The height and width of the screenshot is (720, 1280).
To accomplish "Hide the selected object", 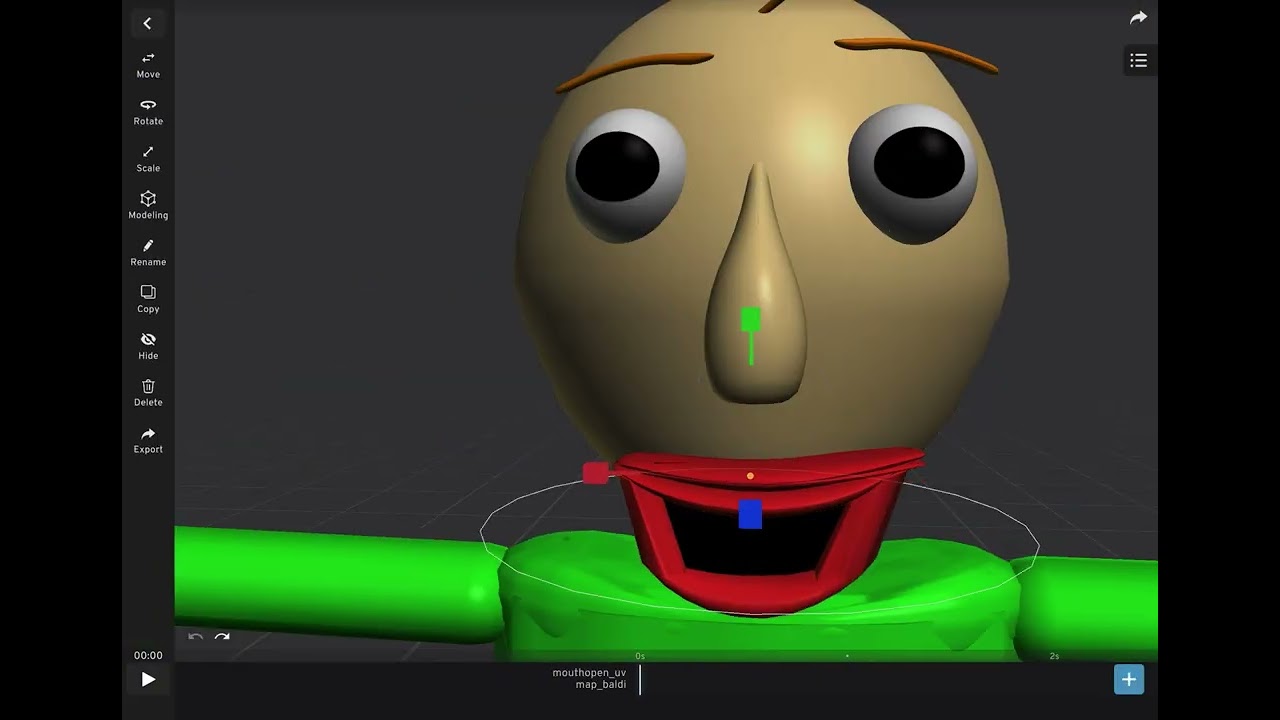I will tap(148, 346).
